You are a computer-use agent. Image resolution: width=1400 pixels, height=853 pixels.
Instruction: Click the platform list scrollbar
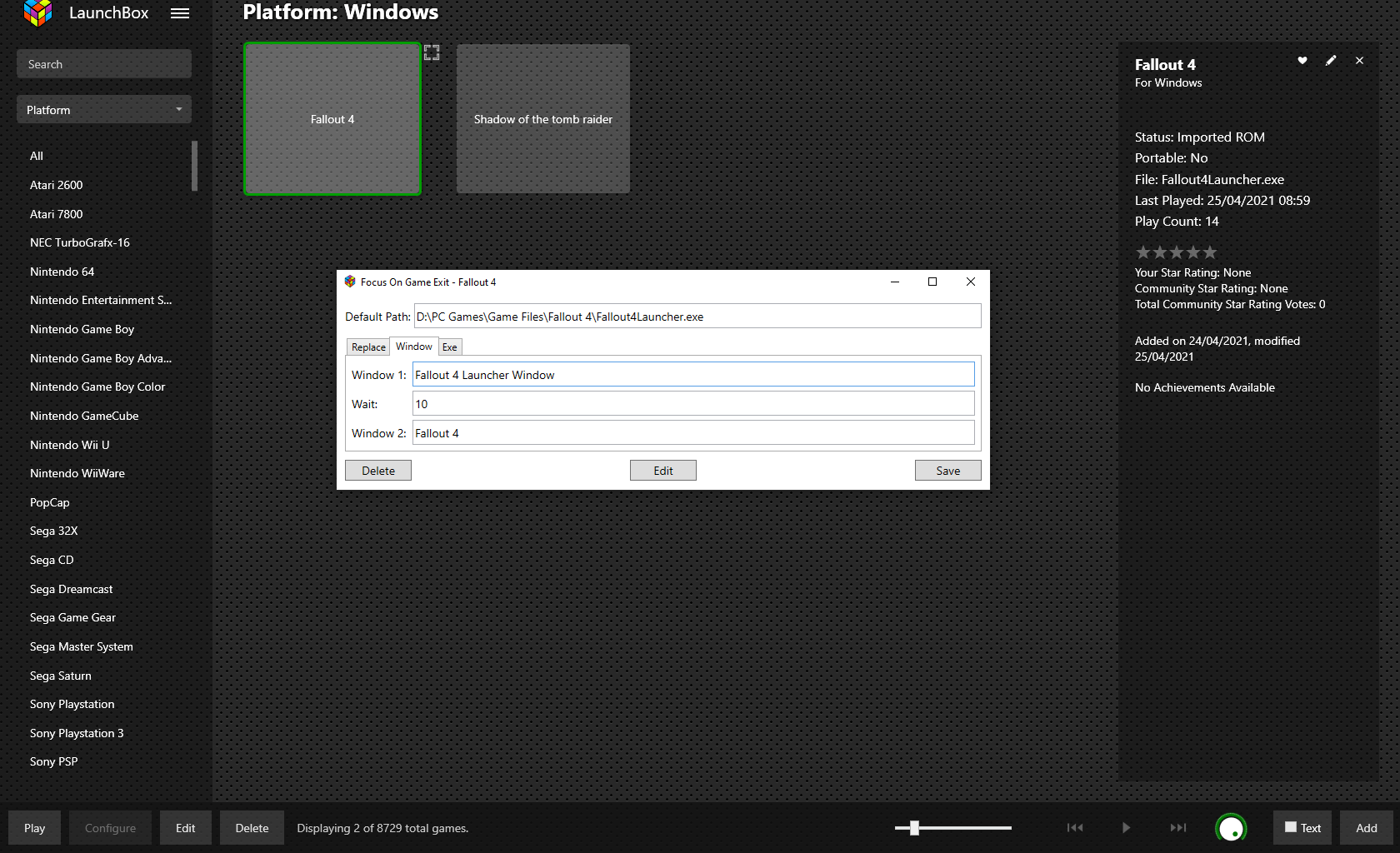click(x=194, y=166)
